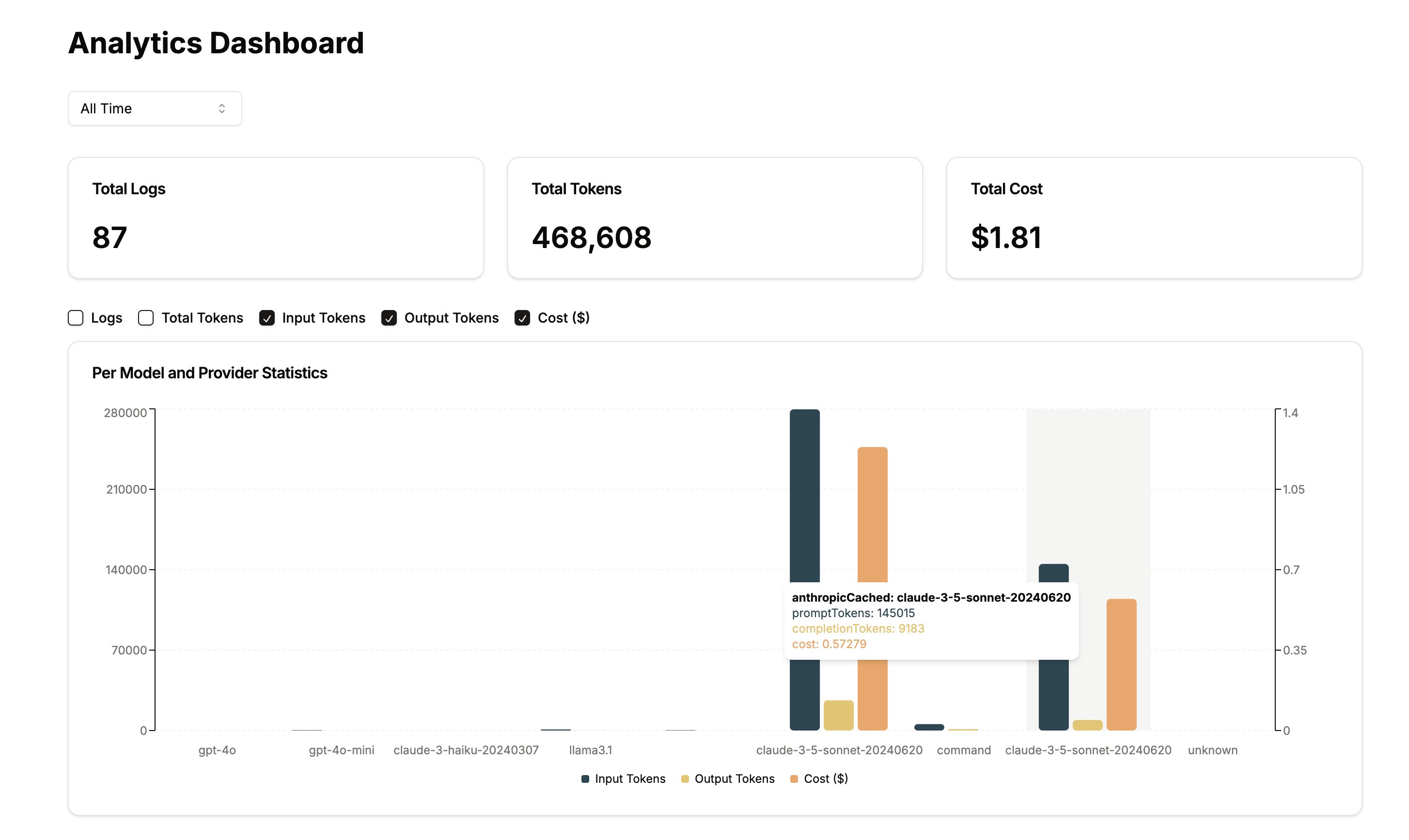Screen dimensions: 1409x840
Task: Open the All Time range dropdown
Action: tap(155, 109)
